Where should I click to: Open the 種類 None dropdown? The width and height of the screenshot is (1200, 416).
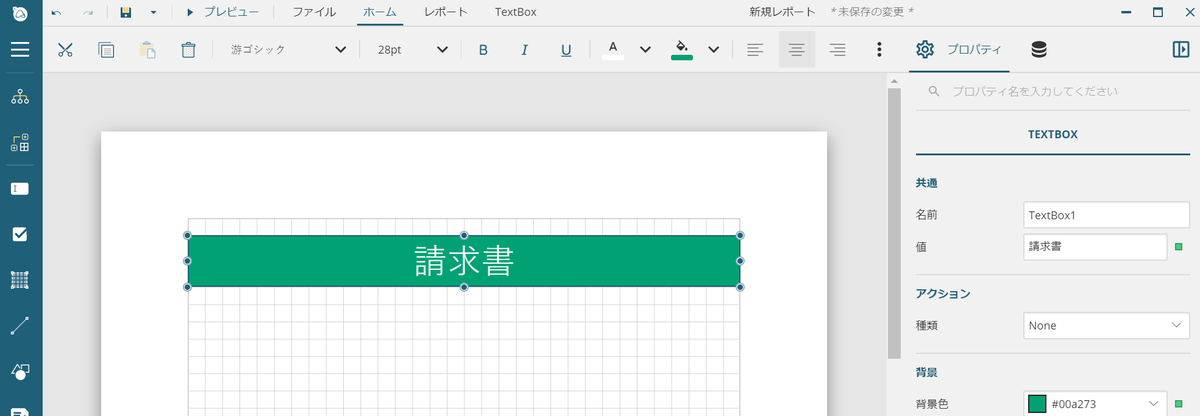pos(1106,325)
